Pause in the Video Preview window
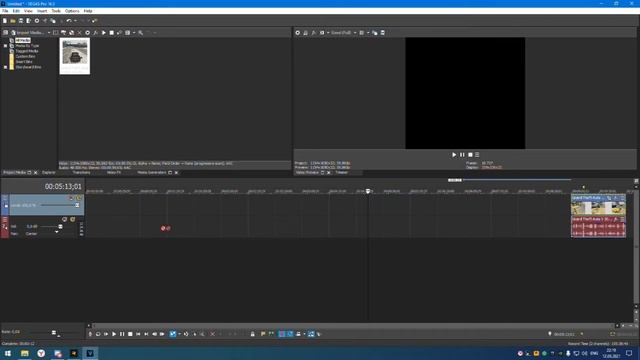The image size is (640, 360). click(462, 155)
